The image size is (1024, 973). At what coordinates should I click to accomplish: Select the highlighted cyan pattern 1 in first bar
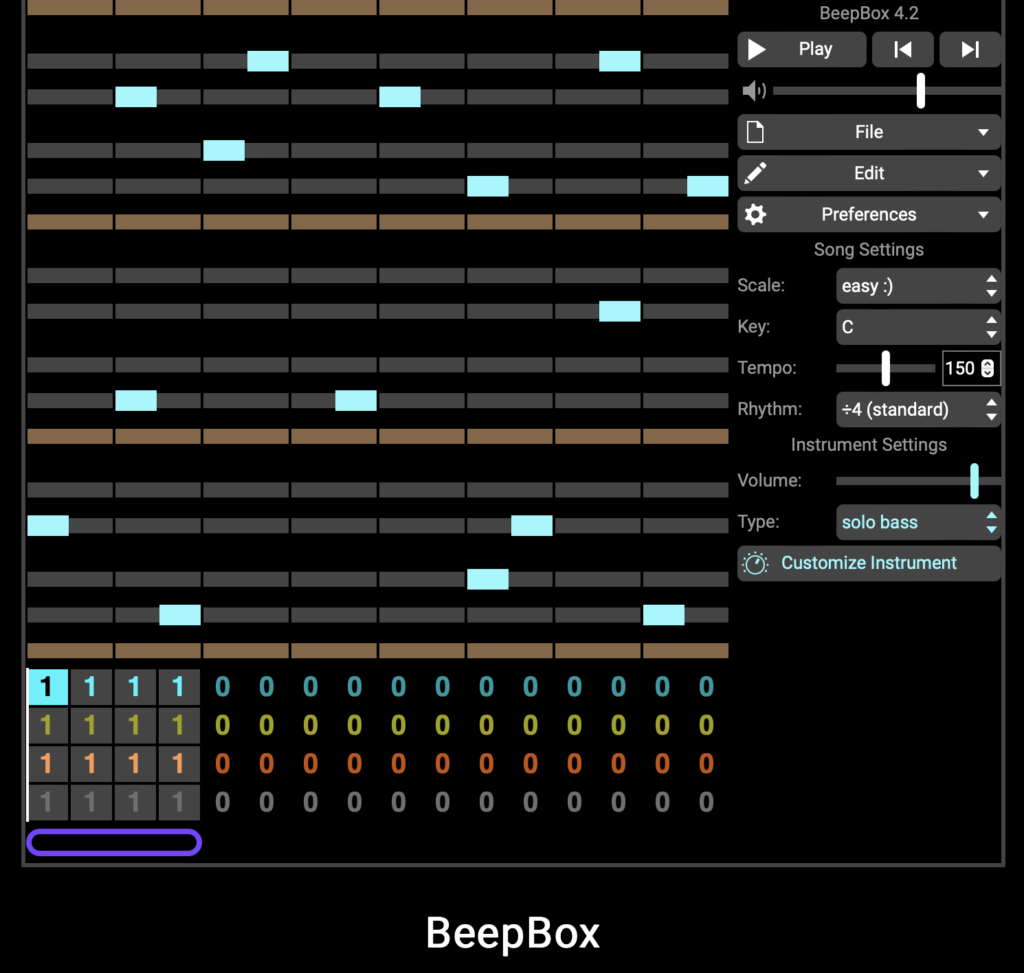click(x=47, y=687)
